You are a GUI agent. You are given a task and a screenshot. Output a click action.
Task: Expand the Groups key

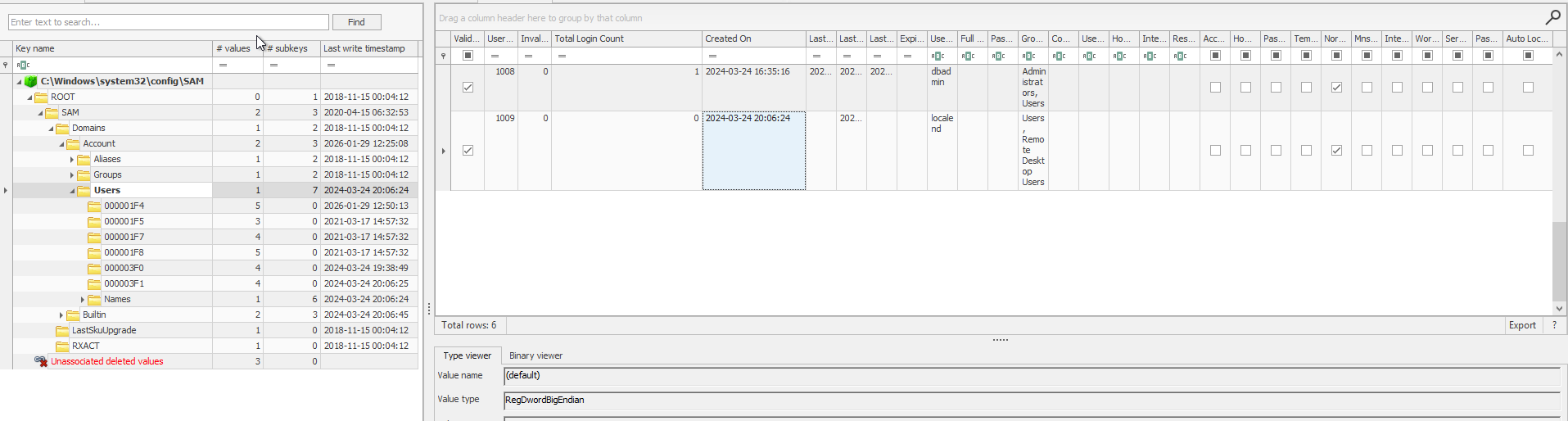tap(72, 174)
